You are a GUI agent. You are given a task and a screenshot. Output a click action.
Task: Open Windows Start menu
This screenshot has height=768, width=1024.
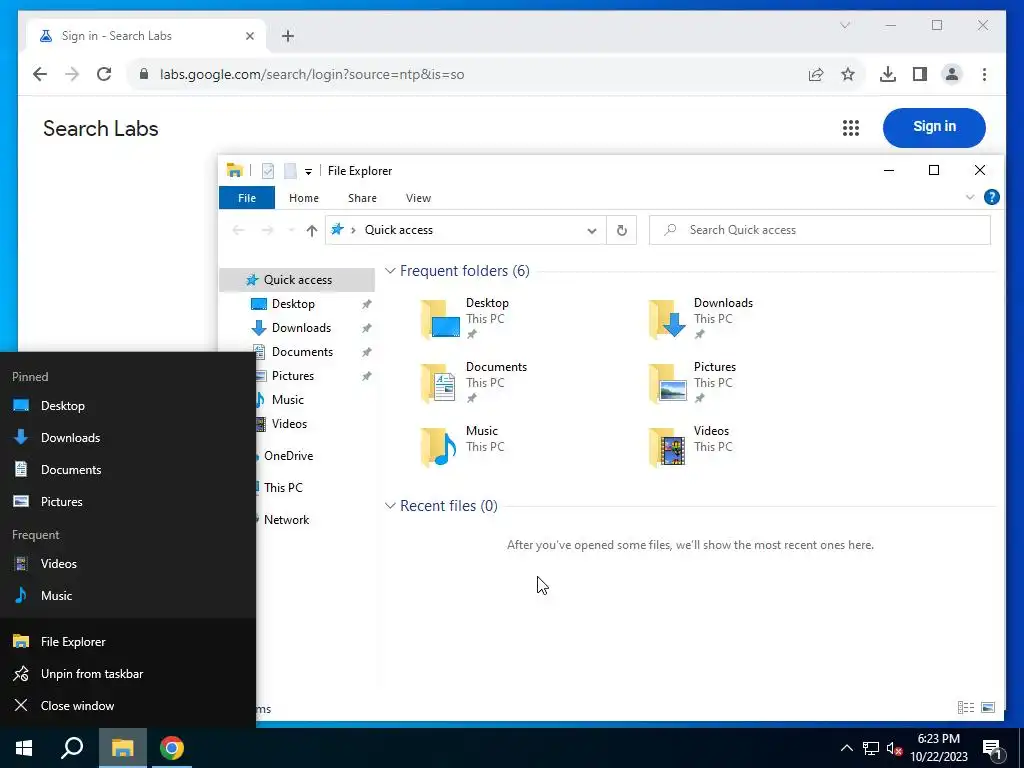(x=24, y=748)
